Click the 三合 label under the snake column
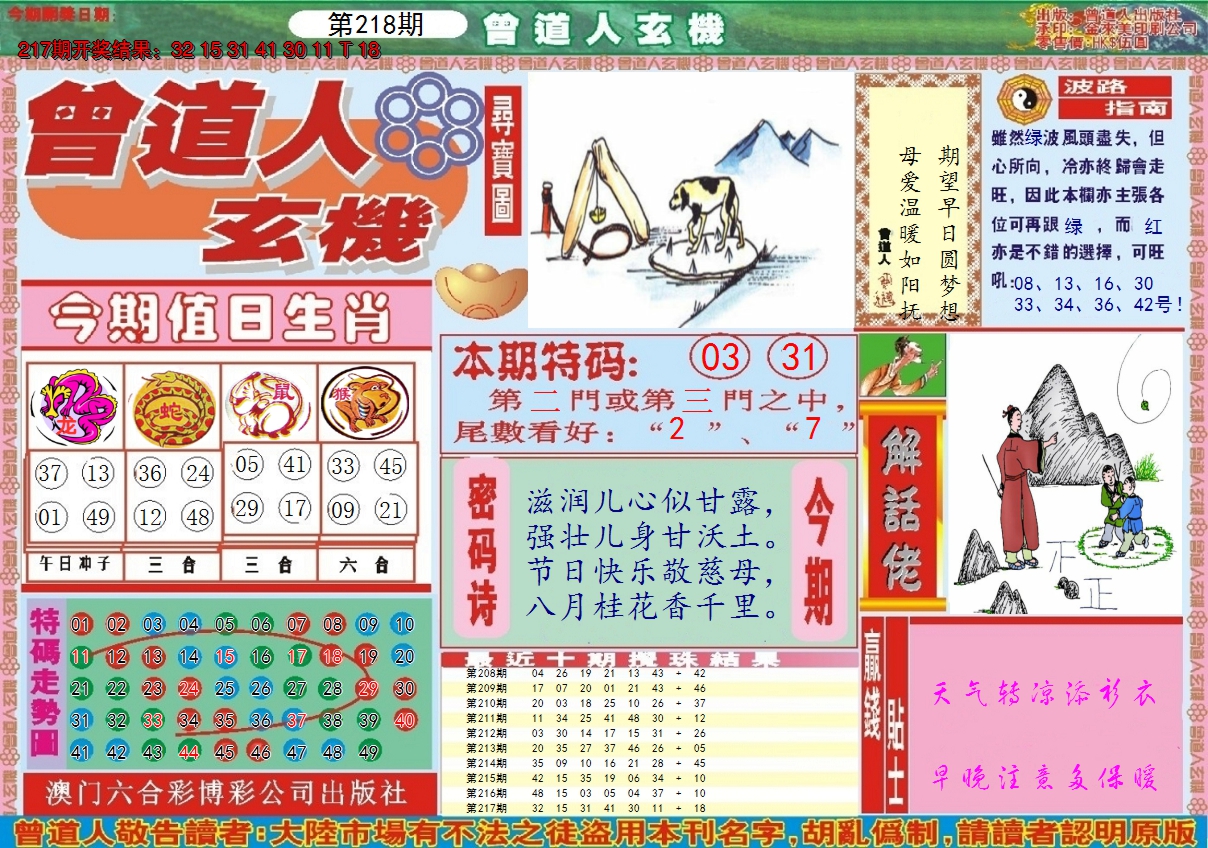 pos(172,565)
